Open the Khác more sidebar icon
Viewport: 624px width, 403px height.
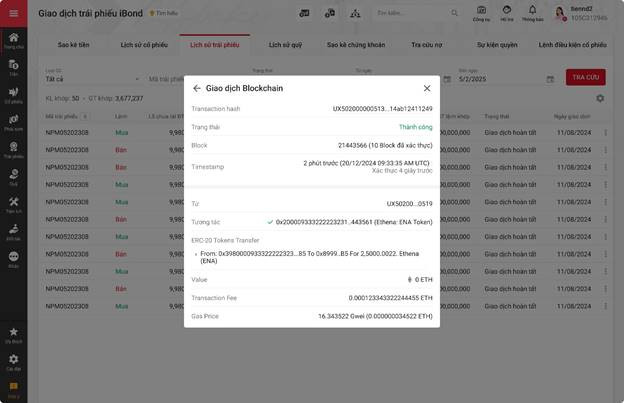[14, 259]
